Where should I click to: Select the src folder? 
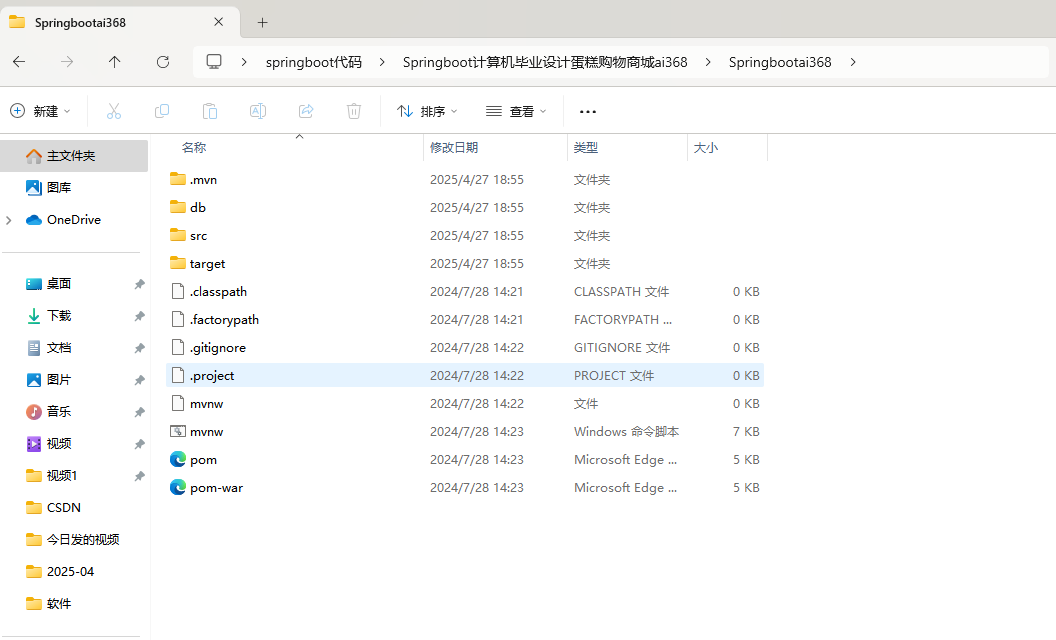pyautogui.click(x=465, y=236)
